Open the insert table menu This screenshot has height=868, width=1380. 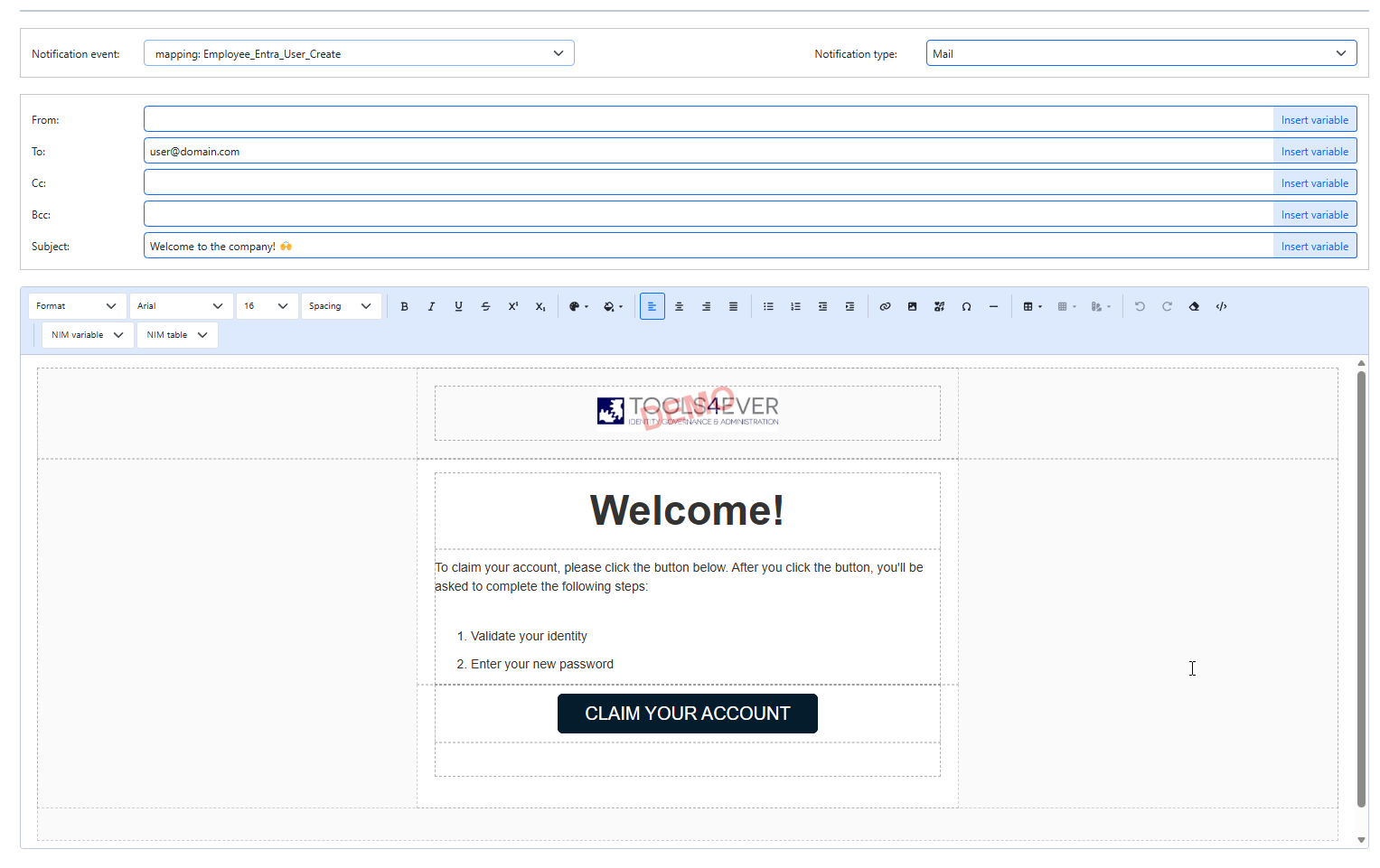1032,306
